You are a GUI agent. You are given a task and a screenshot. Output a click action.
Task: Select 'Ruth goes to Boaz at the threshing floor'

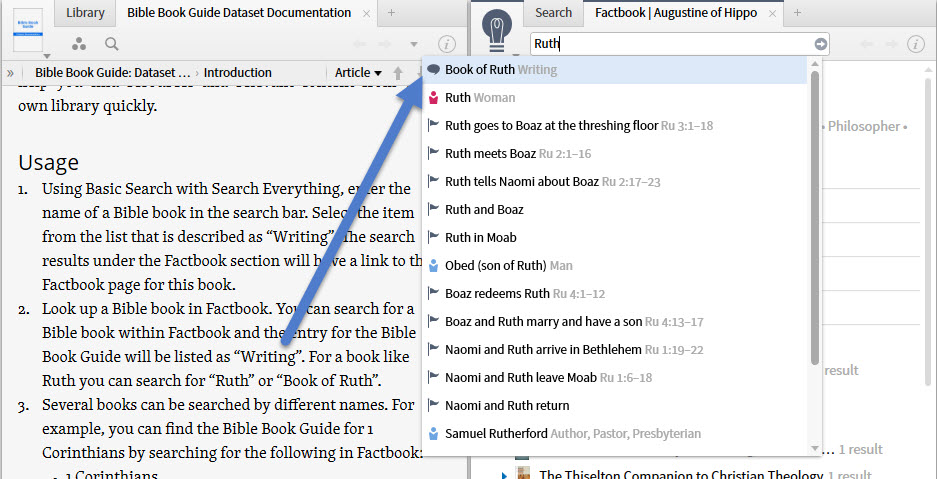[x=616, y=125]
